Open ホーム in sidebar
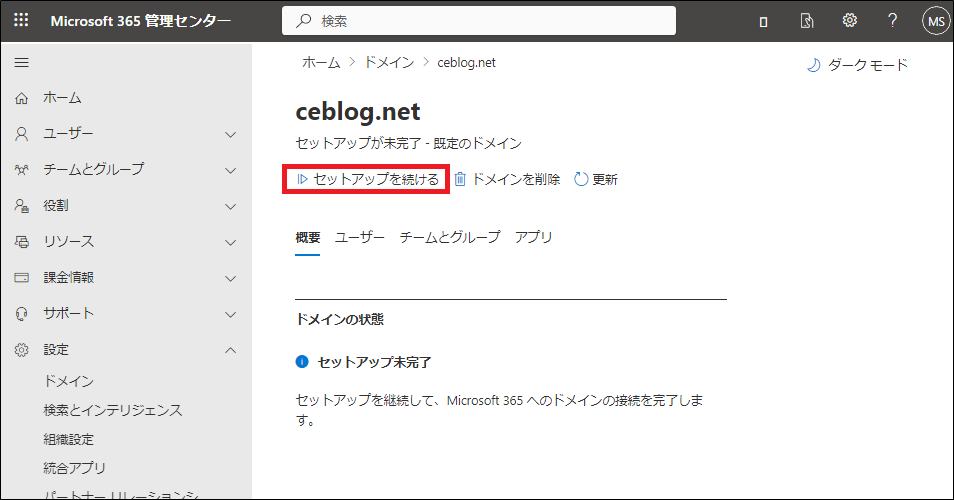Viewport: 954px width, 500px height. click(62, 98)
